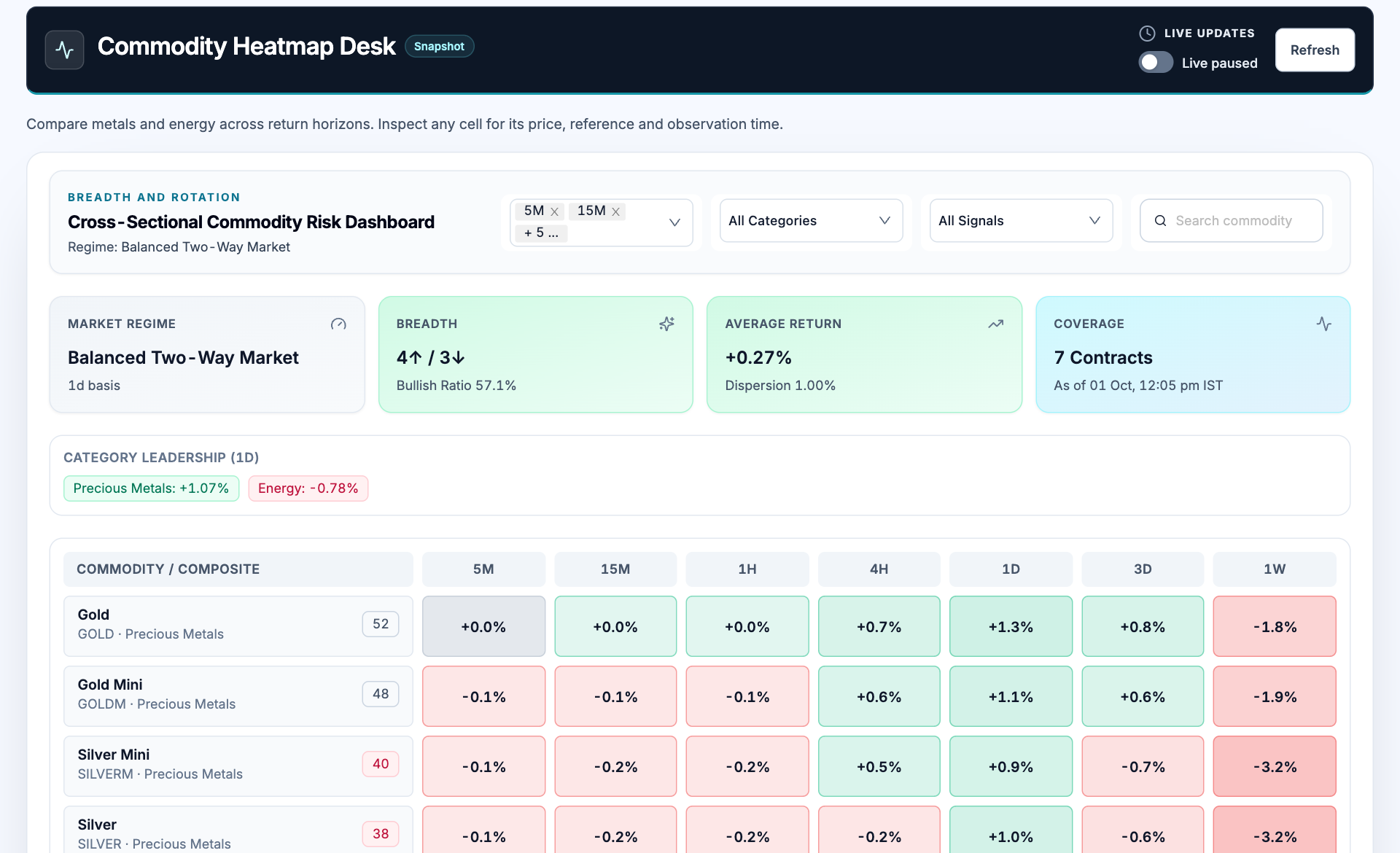Inspect Silver Mini 3D cell -0.7%
Image resolution: width=1400 pixels, height=853 pixels.
(1143, 766)
